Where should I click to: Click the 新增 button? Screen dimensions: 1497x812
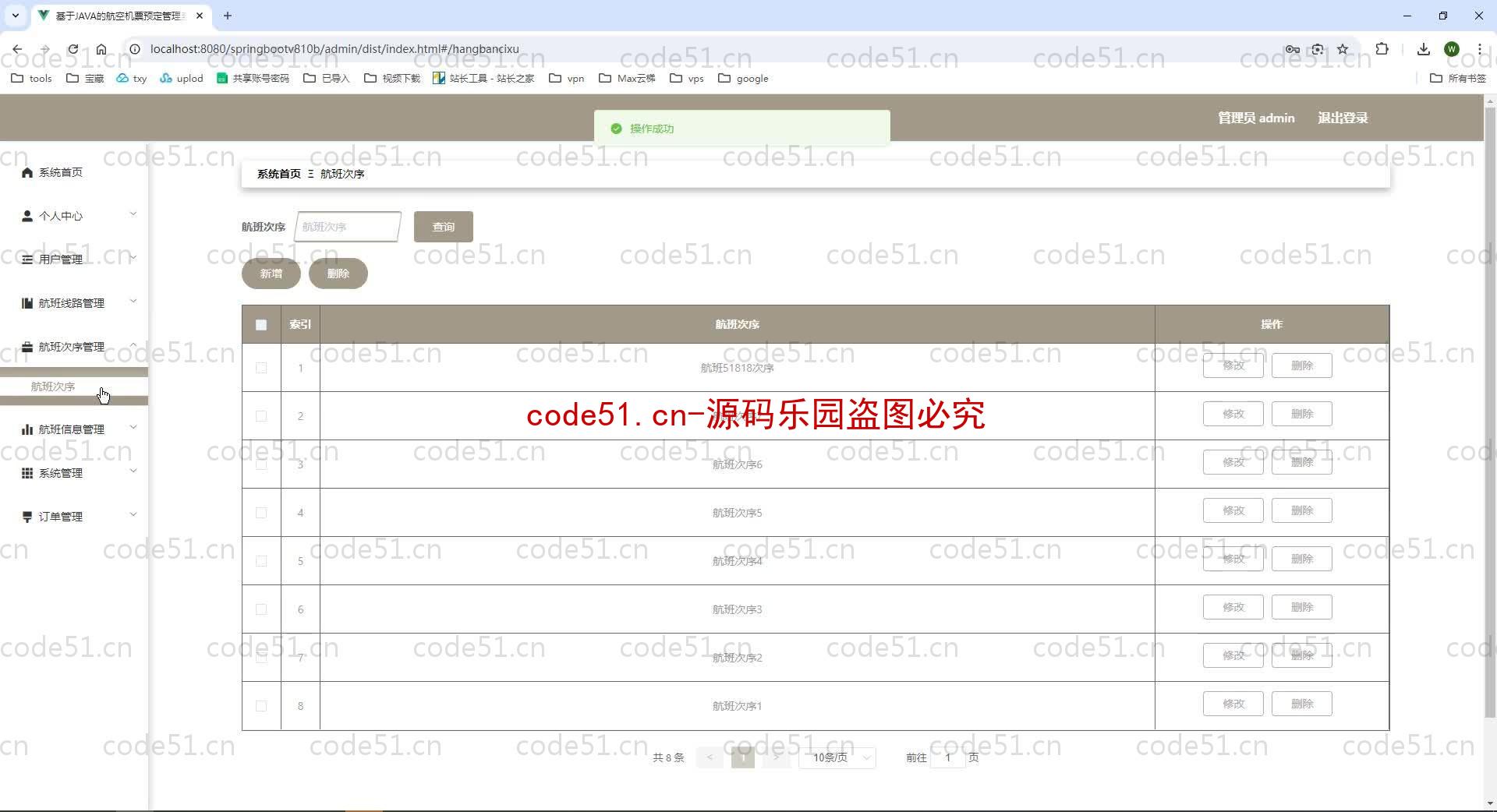pos(271,274)
